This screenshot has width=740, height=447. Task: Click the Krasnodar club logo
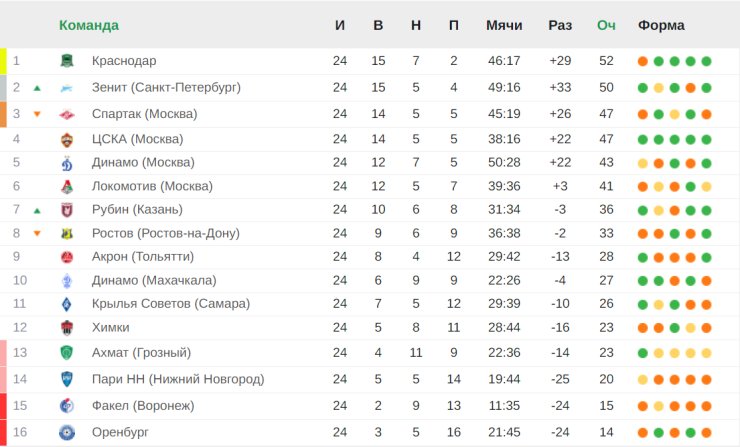pos(66,61)
